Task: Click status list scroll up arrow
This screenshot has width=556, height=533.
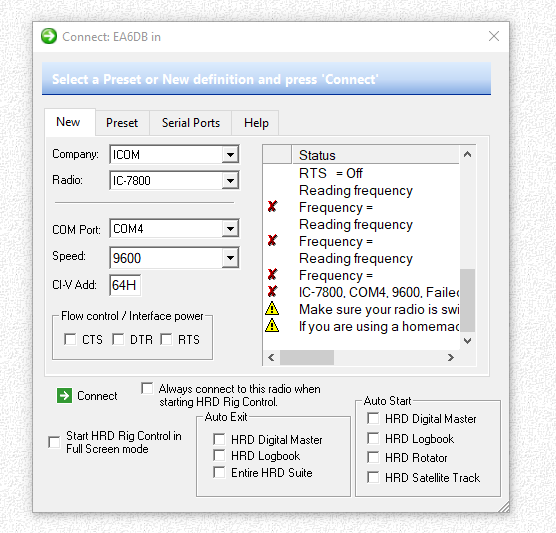Action: pos(467,154)
